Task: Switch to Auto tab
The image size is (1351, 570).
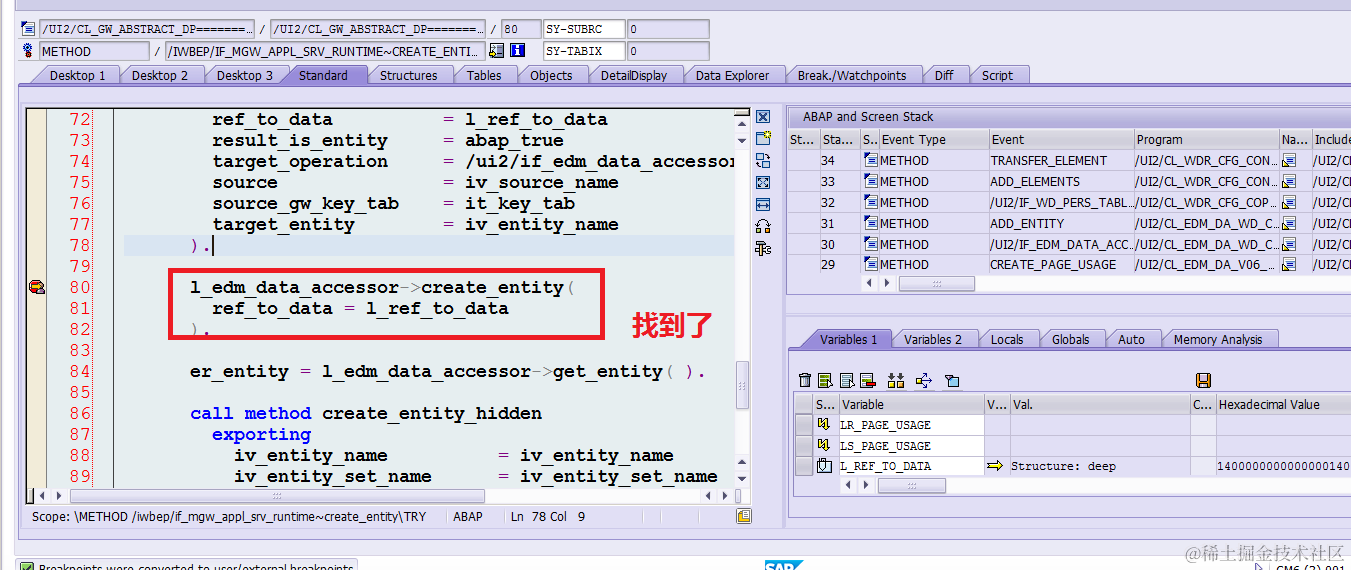Action: pyautogui.click(x=1131, y=339)
